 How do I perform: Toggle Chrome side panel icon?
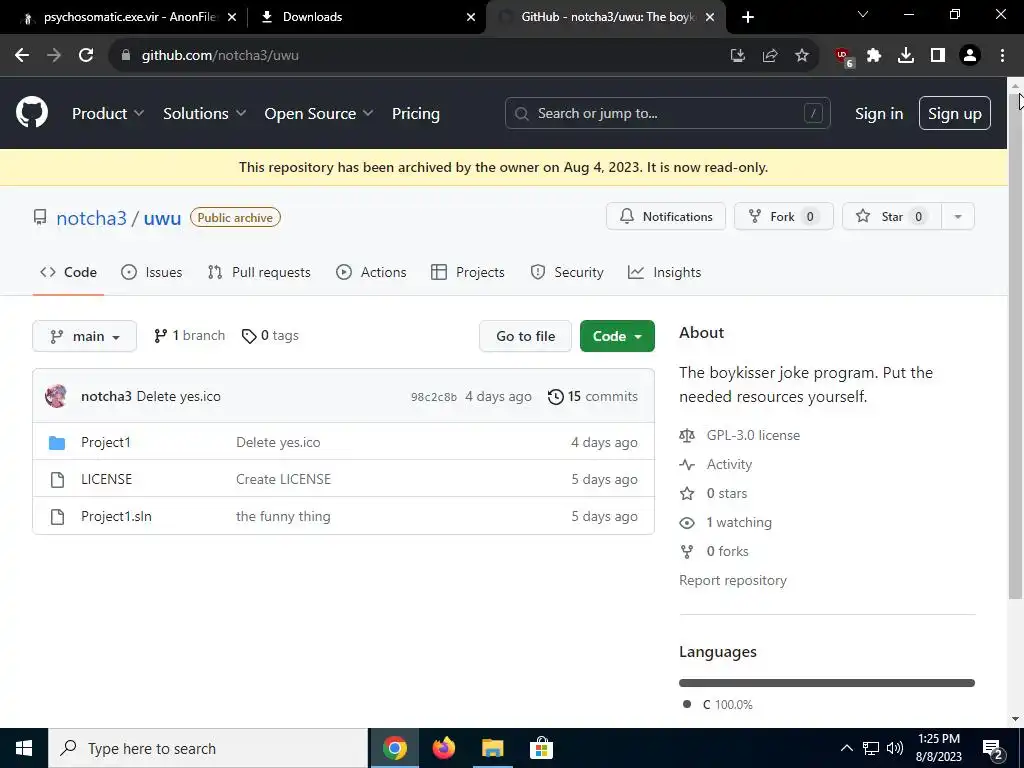(938, 56)
